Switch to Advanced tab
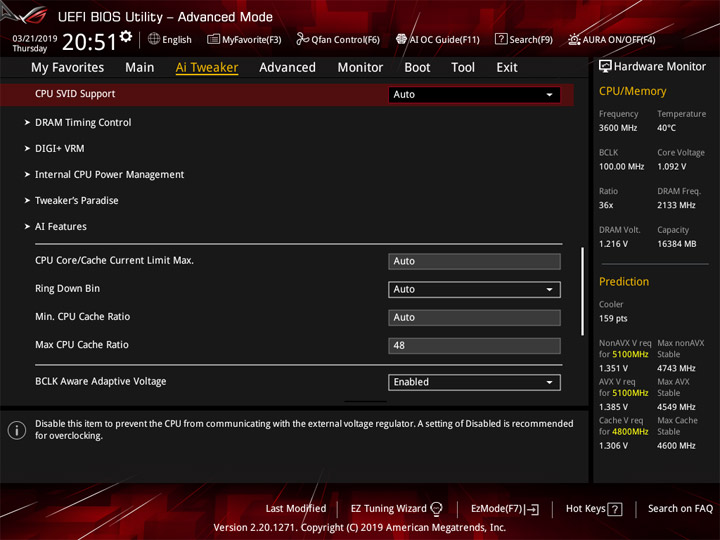 tap(287, 68)
